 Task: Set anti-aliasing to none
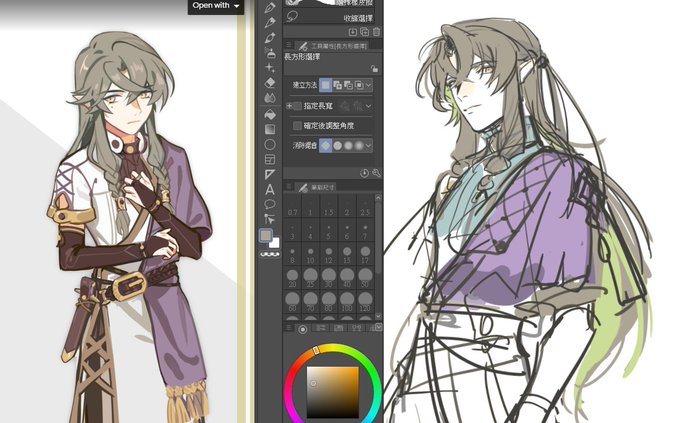click(326, 146)
